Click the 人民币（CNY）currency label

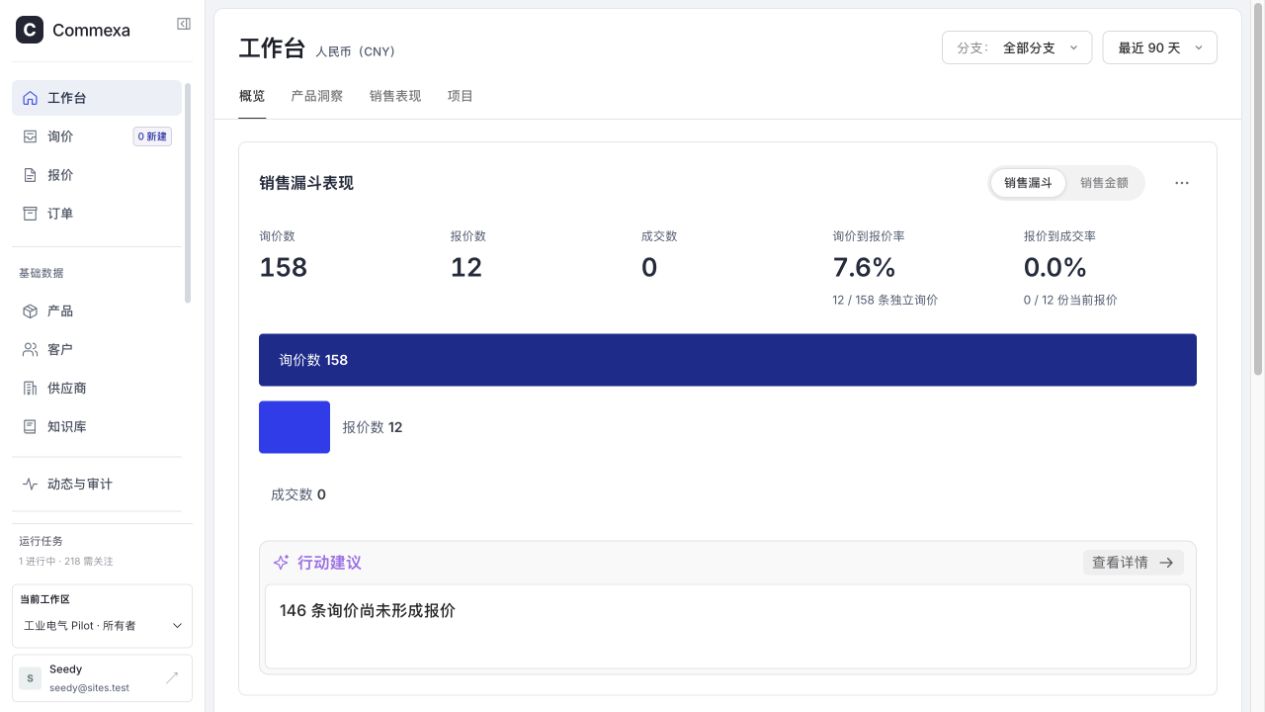pos(355,52)
